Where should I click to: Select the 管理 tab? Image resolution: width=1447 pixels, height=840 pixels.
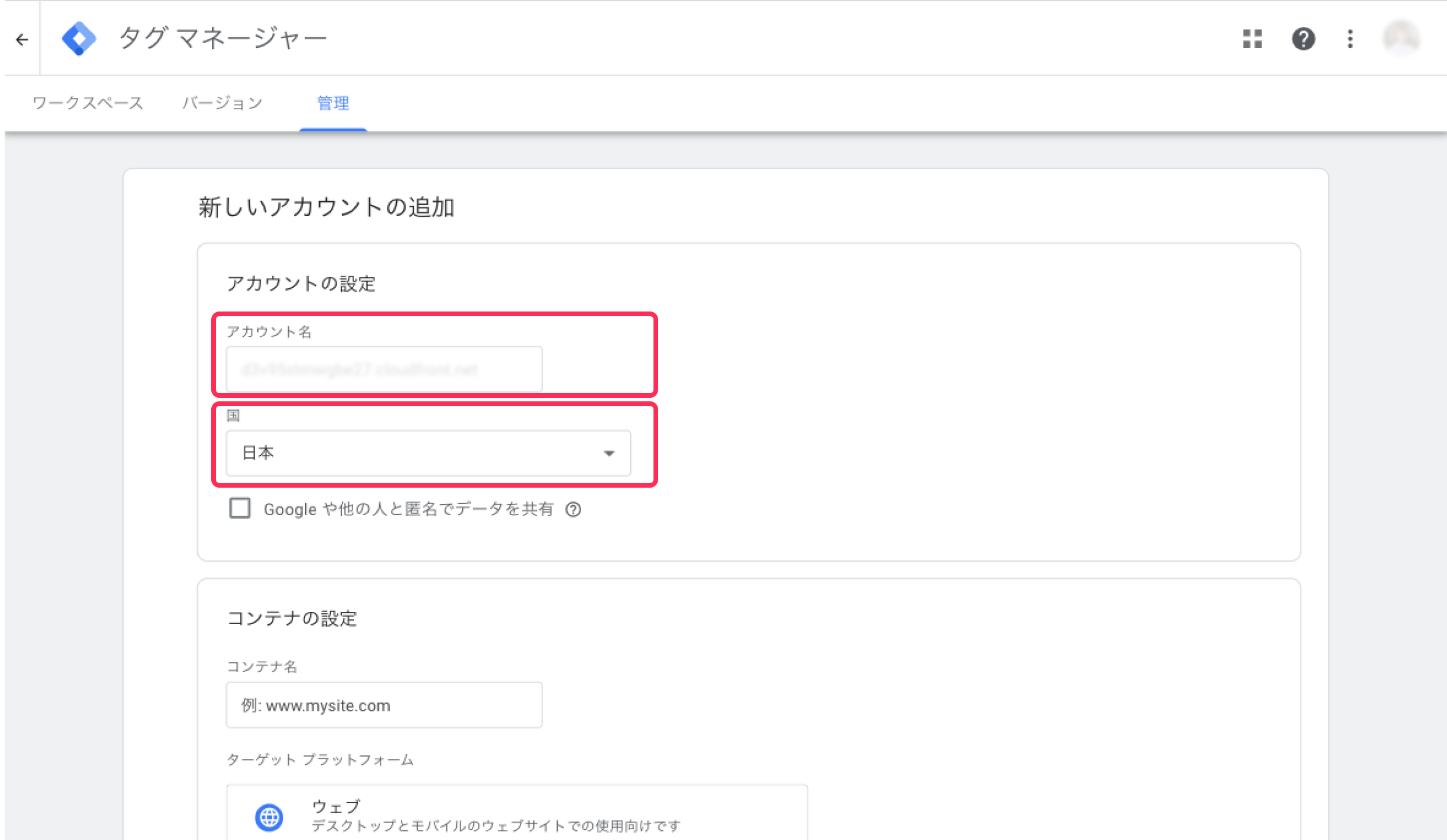coord(333,103)
